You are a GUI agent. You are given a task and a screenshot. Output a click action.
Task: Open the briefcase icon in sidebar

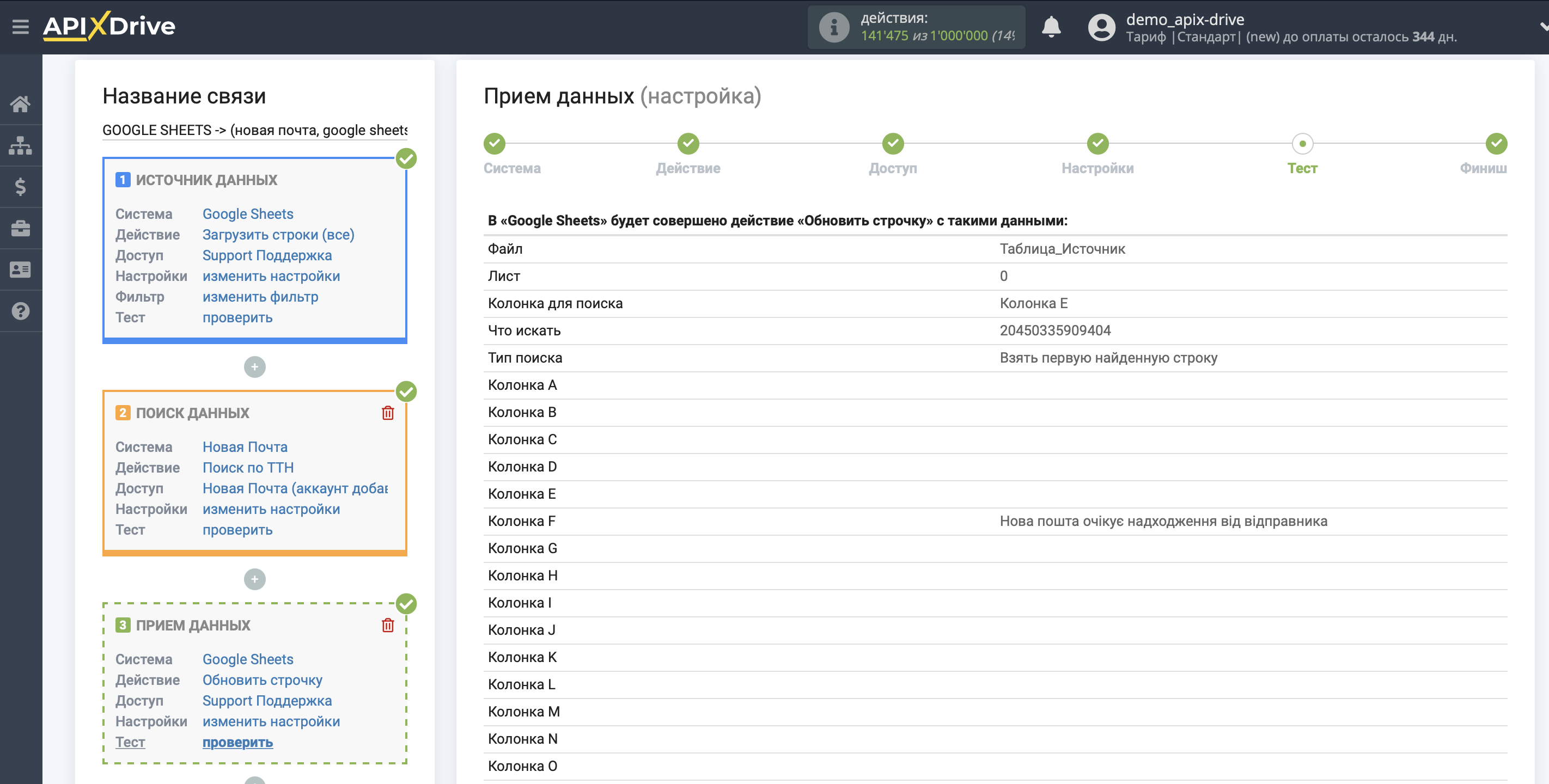(x=21, y=229)
